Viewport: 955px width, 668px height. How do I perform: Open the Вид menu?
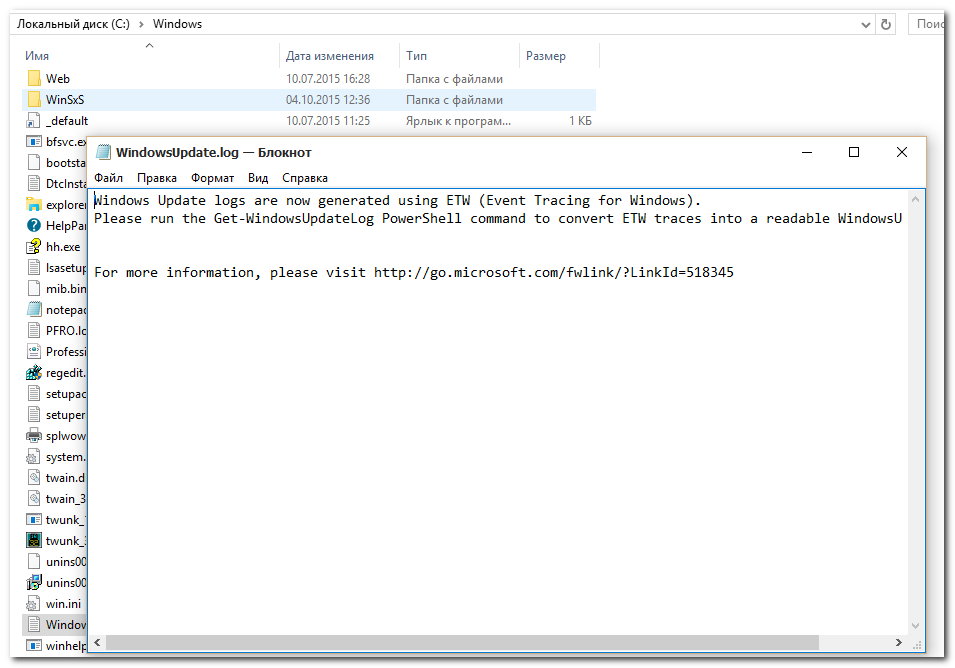pyautogui.click(x=258, y=178)
